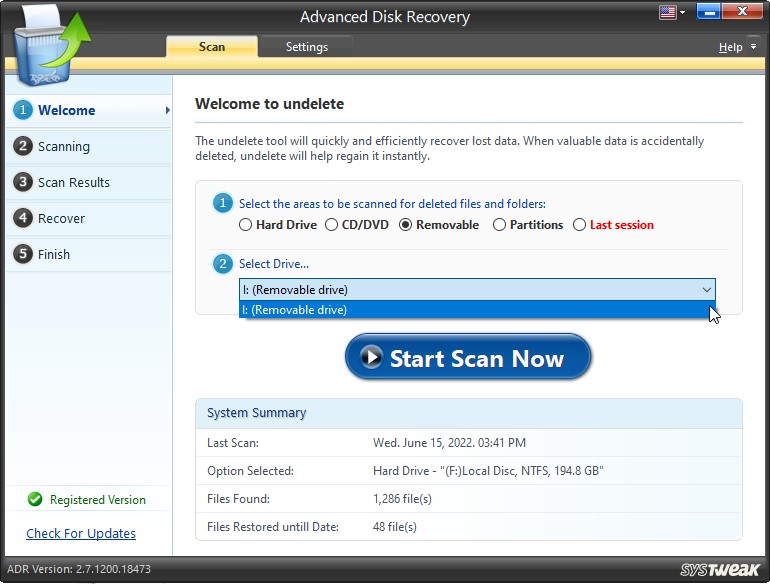This screenshot has width=770, height=584.
Task: Open the US flag language dropdown
Action: click(x=673, y=12)
